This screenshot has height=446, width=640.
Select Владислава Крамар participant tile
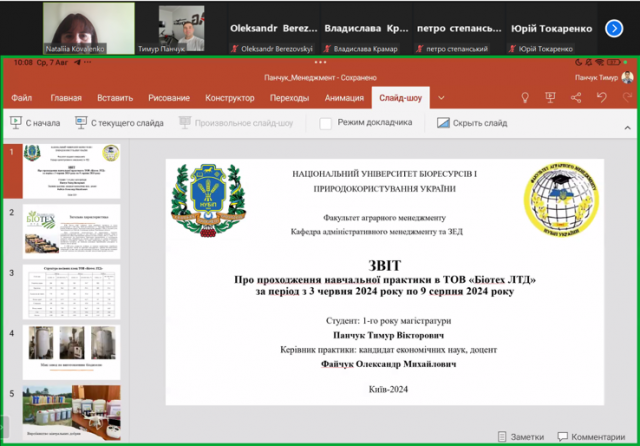point(367,29)
